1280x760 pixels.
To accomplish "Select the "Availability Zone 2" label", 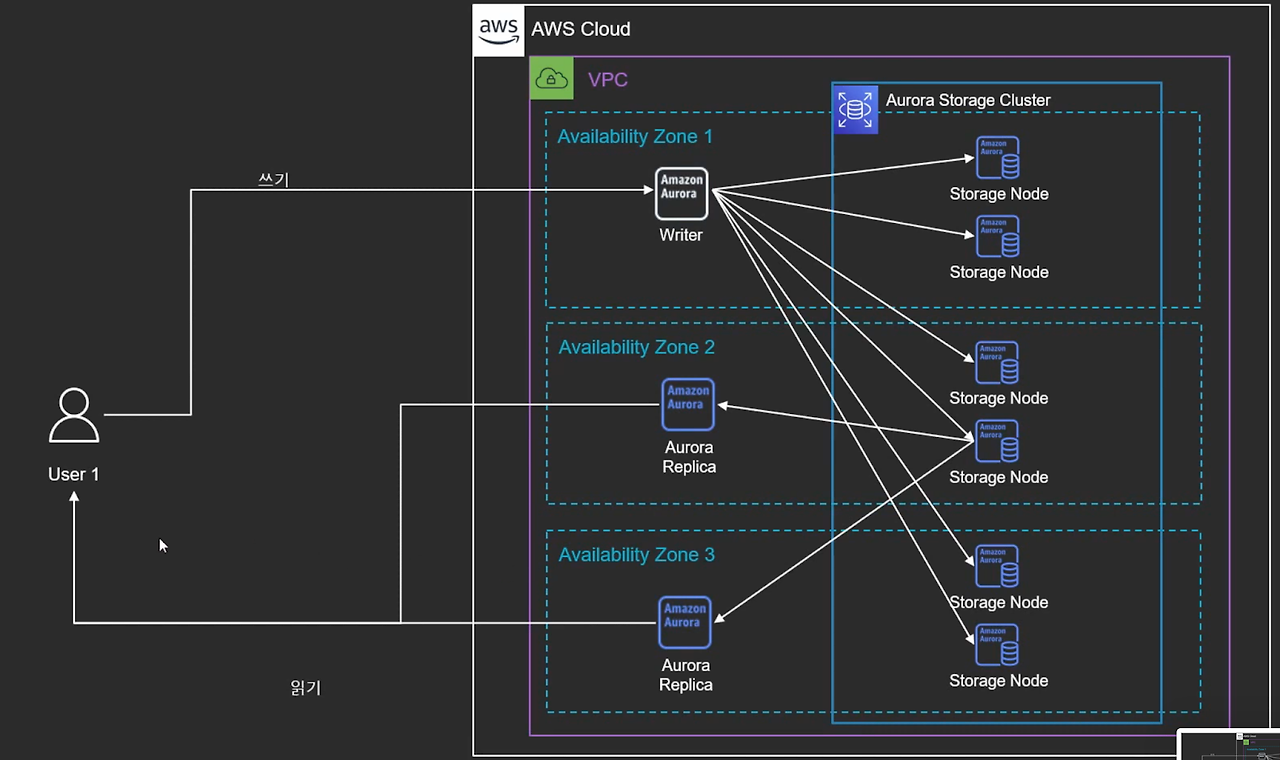I will click(637, 347).
